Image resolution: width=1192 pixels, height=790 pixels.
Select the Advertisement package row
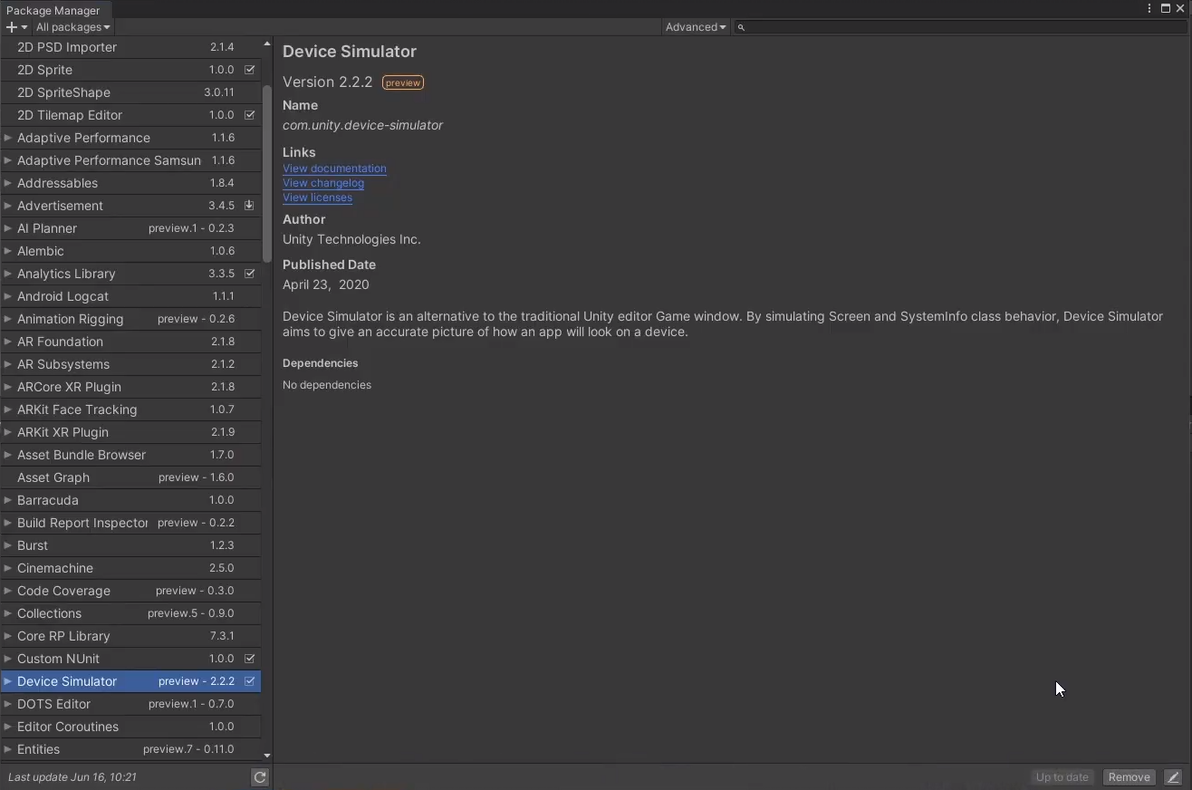click(131, 205)
